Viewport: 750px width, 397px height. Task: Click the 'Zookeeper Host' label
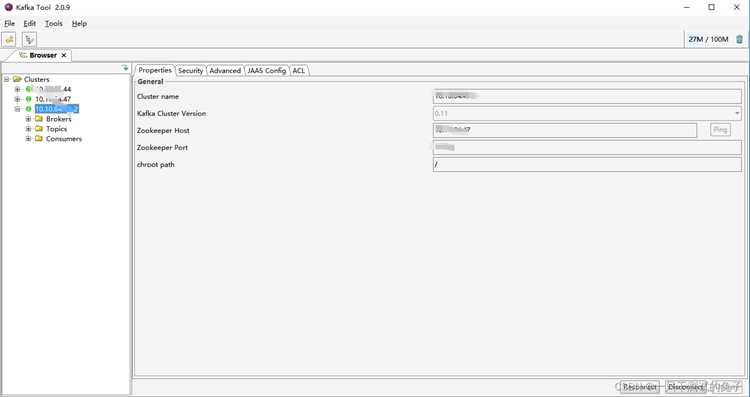pyautogui.click(x=163, y=131)
